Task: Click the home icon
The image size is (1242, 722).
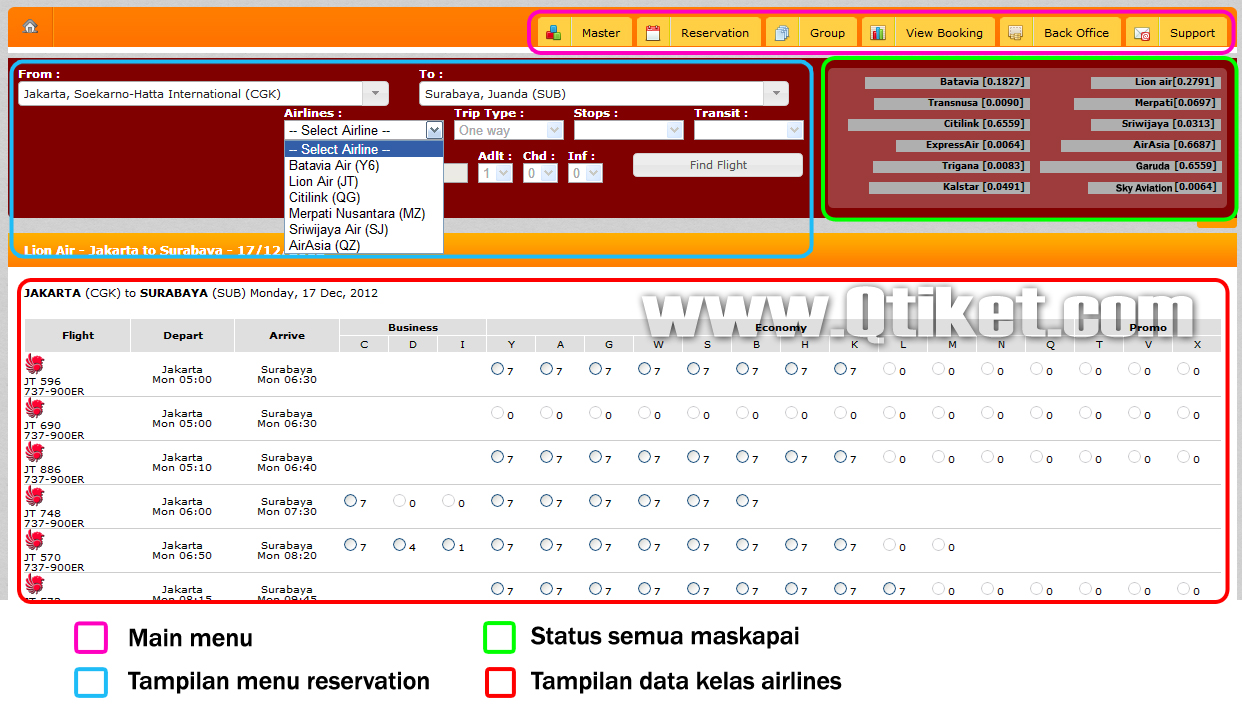Action: (30, 27)
